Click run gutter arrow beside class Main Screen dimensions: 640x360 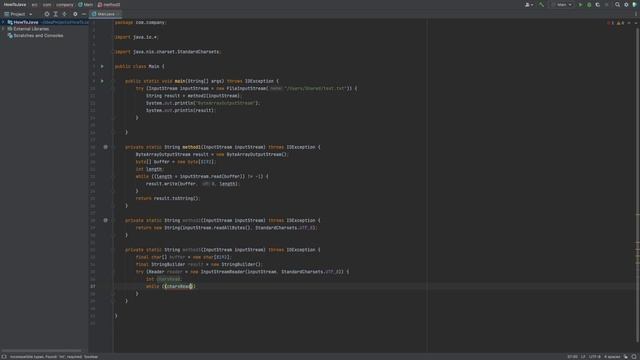click(102, 66)
